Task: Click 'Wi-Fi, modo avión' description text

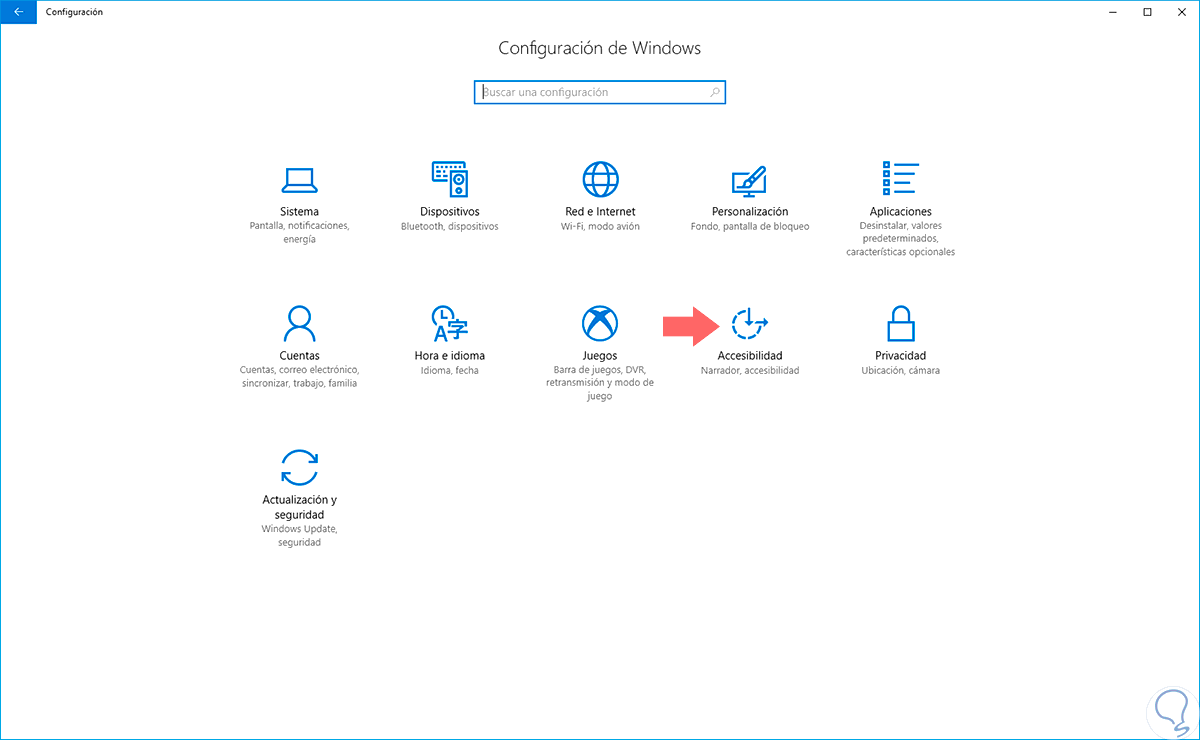Action: [600, 227]
